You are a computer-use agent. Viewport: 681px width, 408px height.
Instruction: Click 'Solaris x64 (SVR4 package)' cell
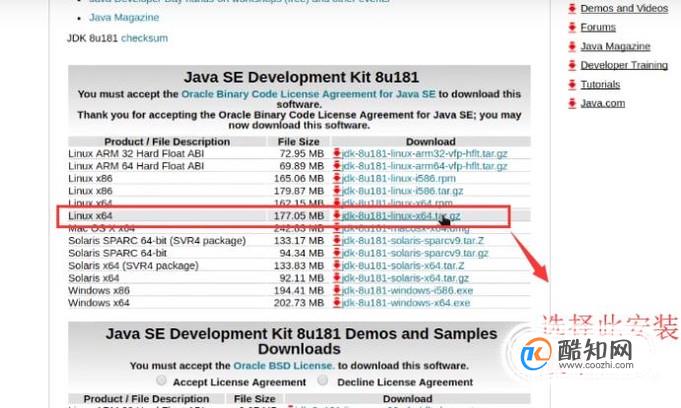[x=133, y=265]
